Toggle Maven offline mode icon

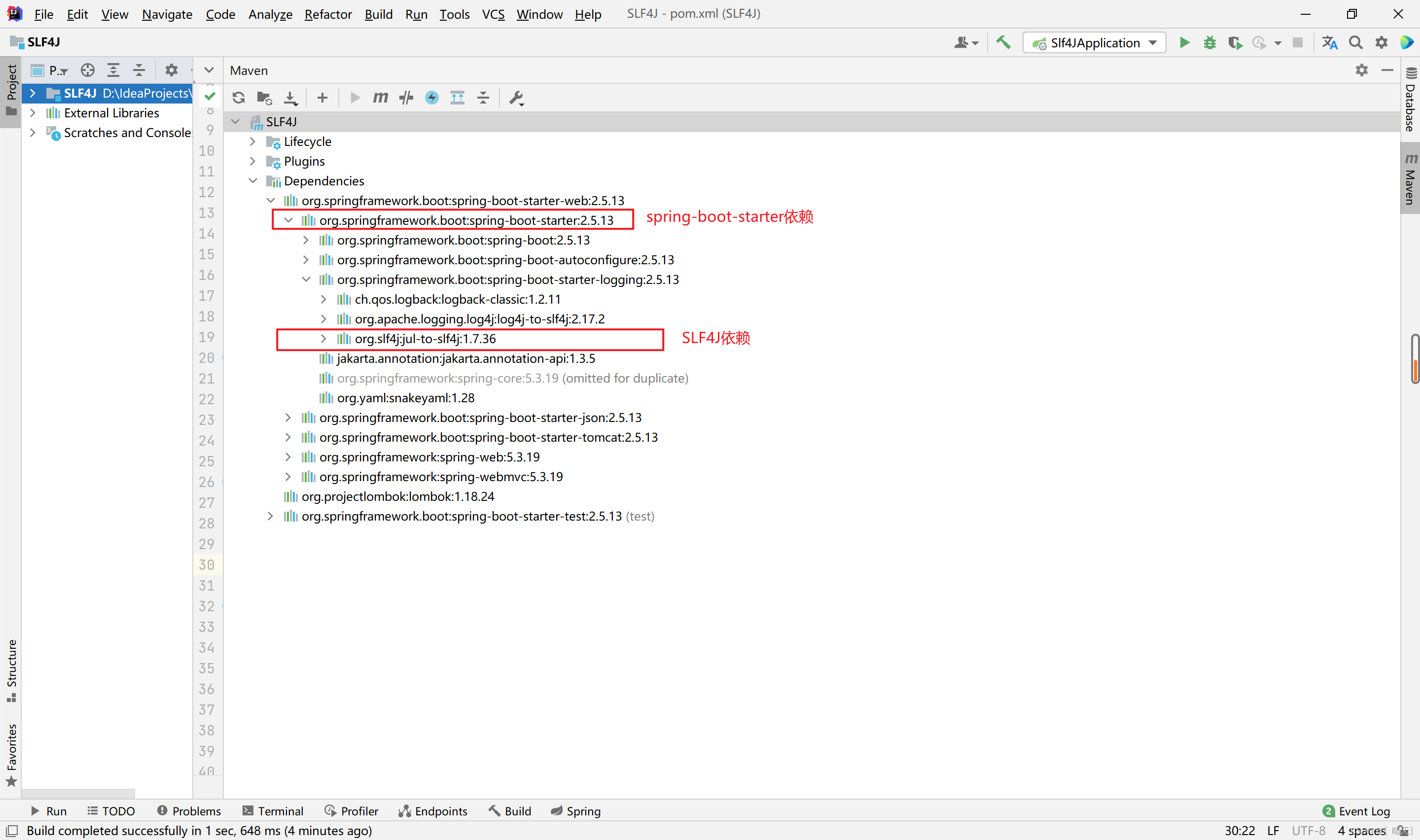pos(432,98)
